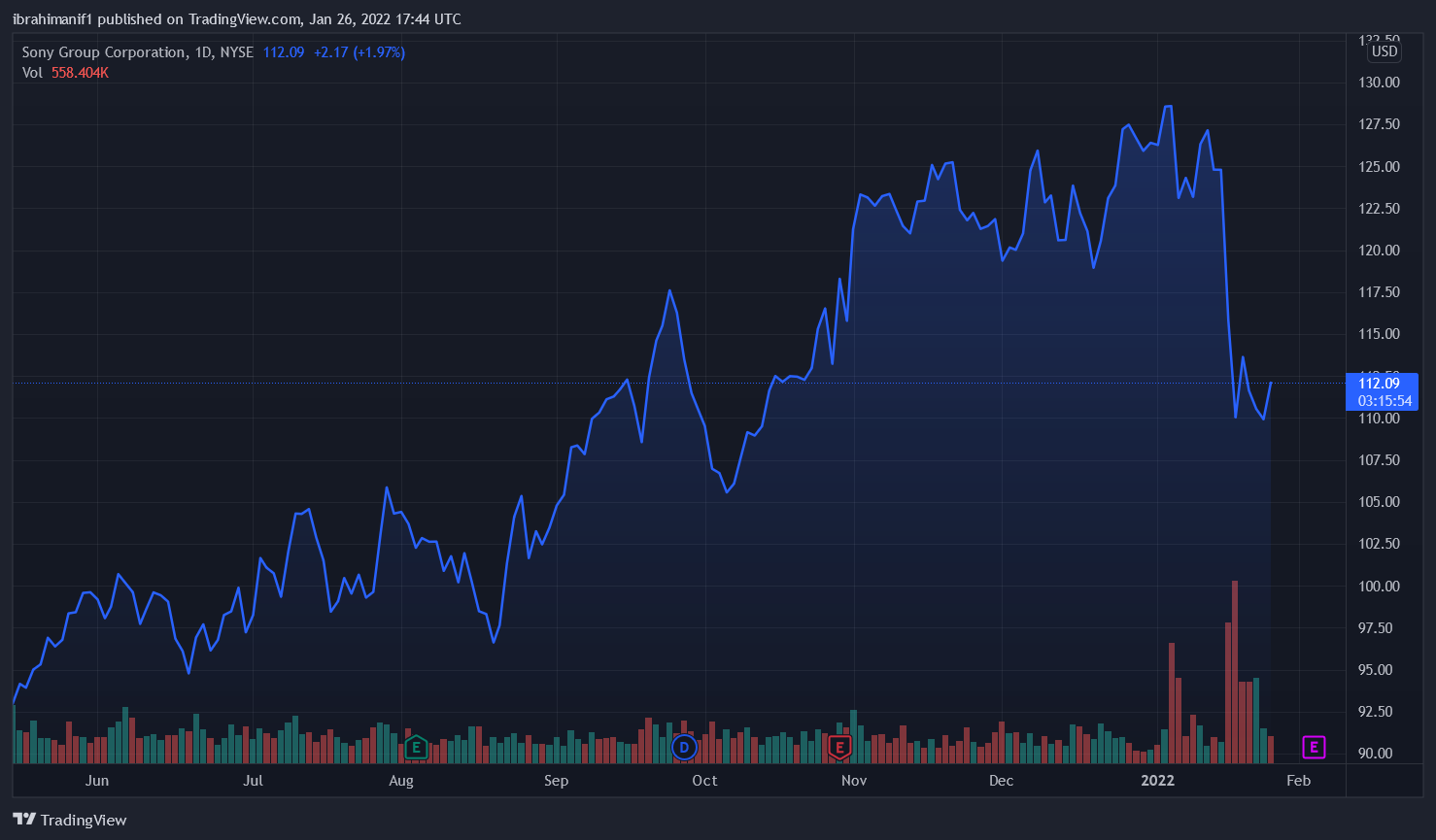The width and height of the screenshot is (1436, 840).
Task: Click the +2.17 (+1.97%) price change
Action: pyautogui.click(x=359, y=52)
